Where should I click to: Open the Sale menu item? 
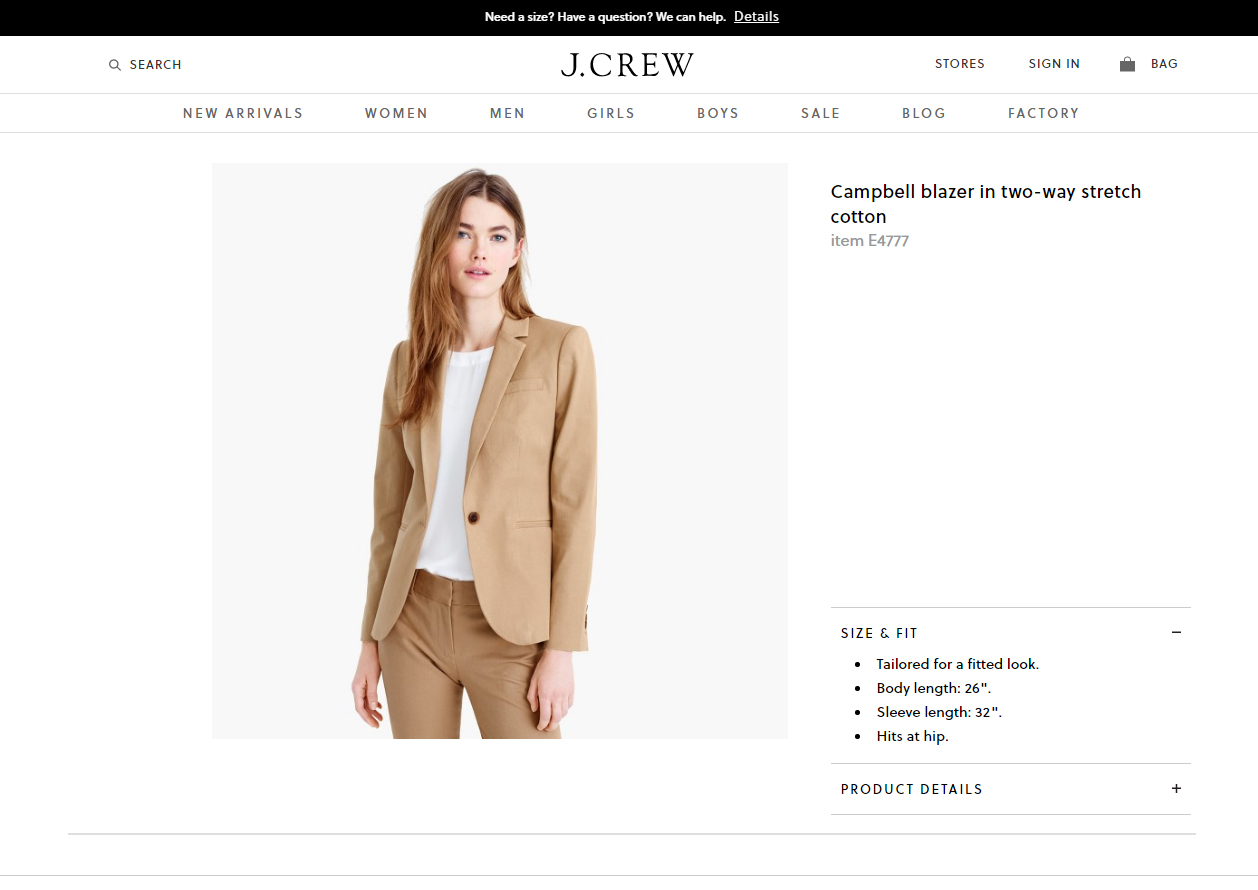point(820,113)
